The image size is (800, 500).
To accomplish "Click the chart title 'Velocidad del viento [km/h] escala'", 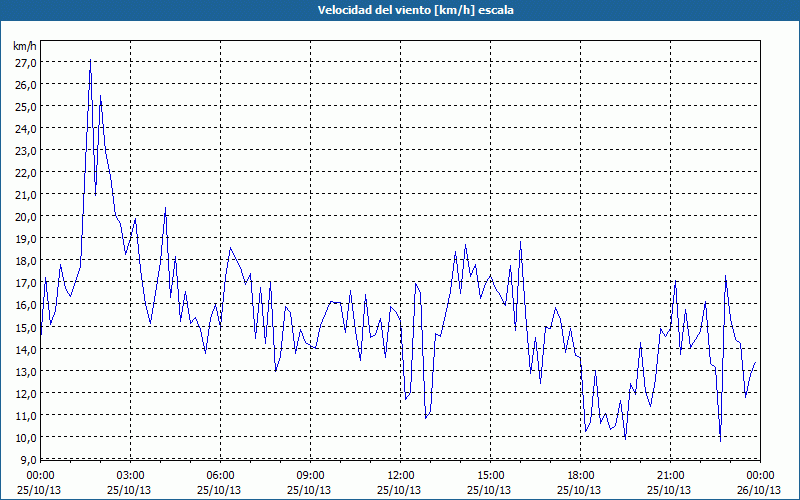I will click(415, 10).
